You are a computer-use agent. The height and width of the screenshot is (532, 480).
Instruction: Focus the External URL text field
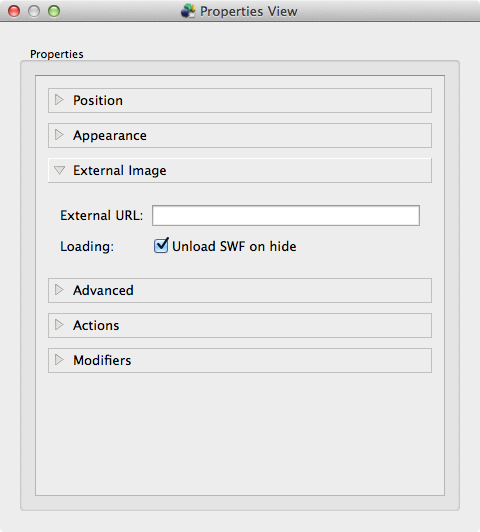coord(286,215)
